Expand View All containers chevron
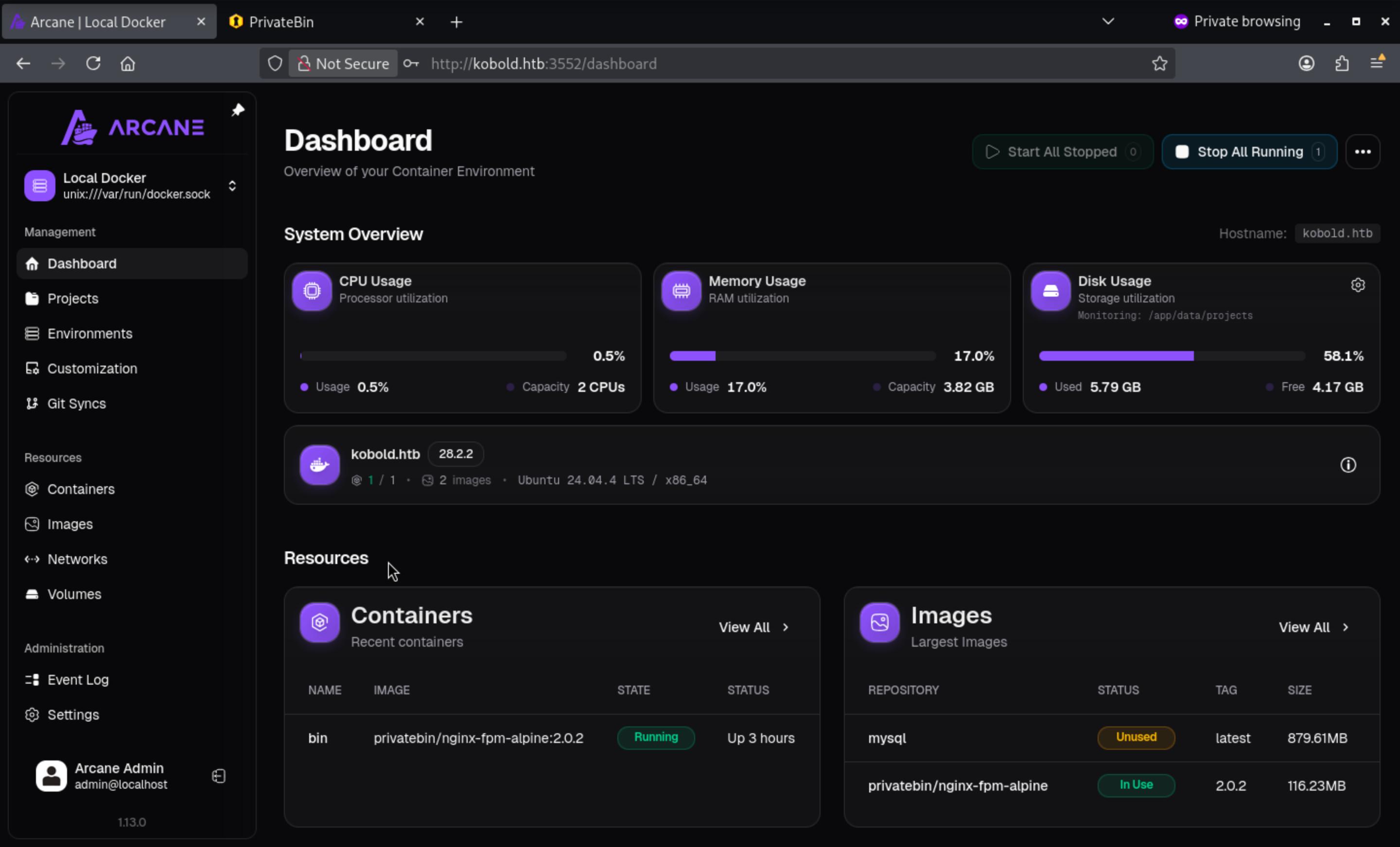This screenshot has height=847, width=1400. click(786, 627)
